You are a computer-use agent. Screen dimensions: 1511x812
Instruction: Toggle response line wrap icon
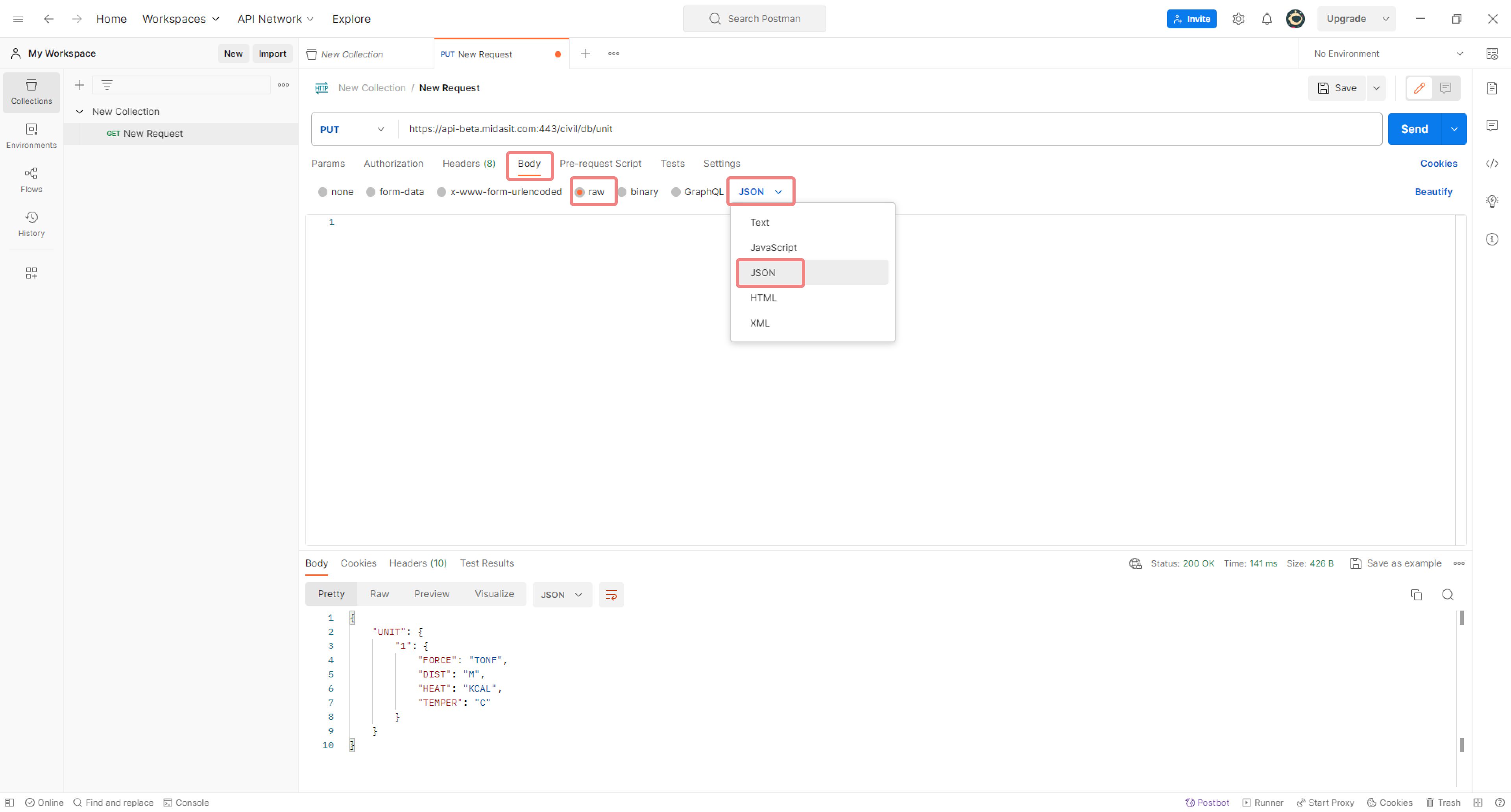point(611,595)
